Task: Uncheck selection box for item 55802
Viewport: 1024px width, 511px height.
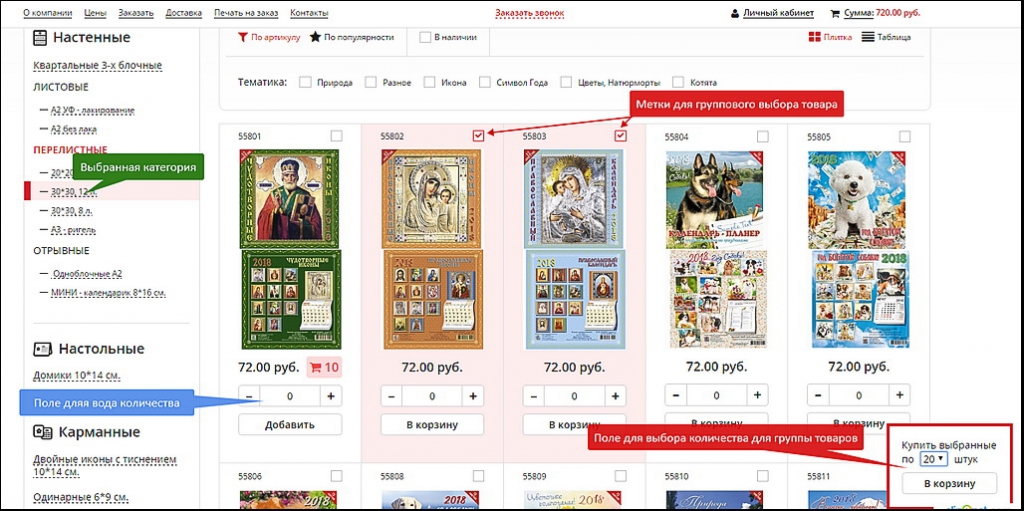Action: click(479, 135)
